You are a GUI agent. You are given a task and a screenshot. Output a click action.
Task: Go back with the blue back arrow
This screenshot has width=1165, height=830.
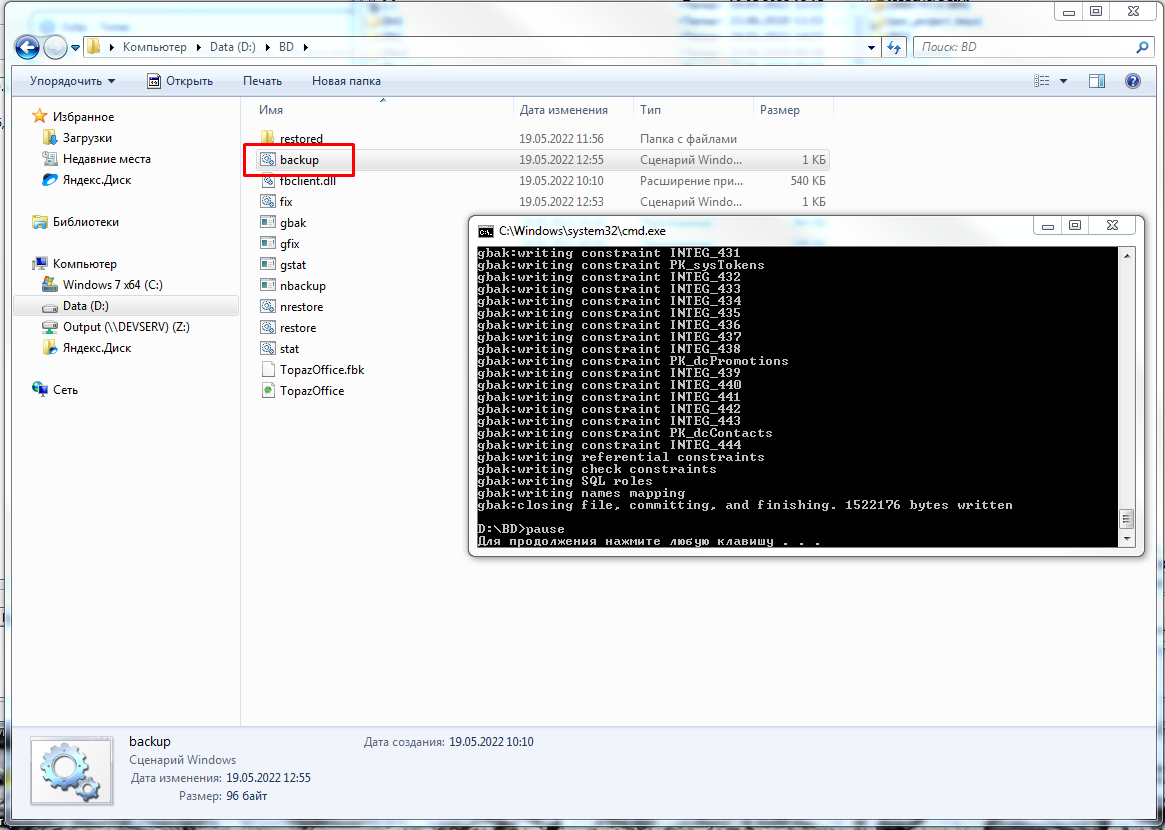click(x=27, y=48)
